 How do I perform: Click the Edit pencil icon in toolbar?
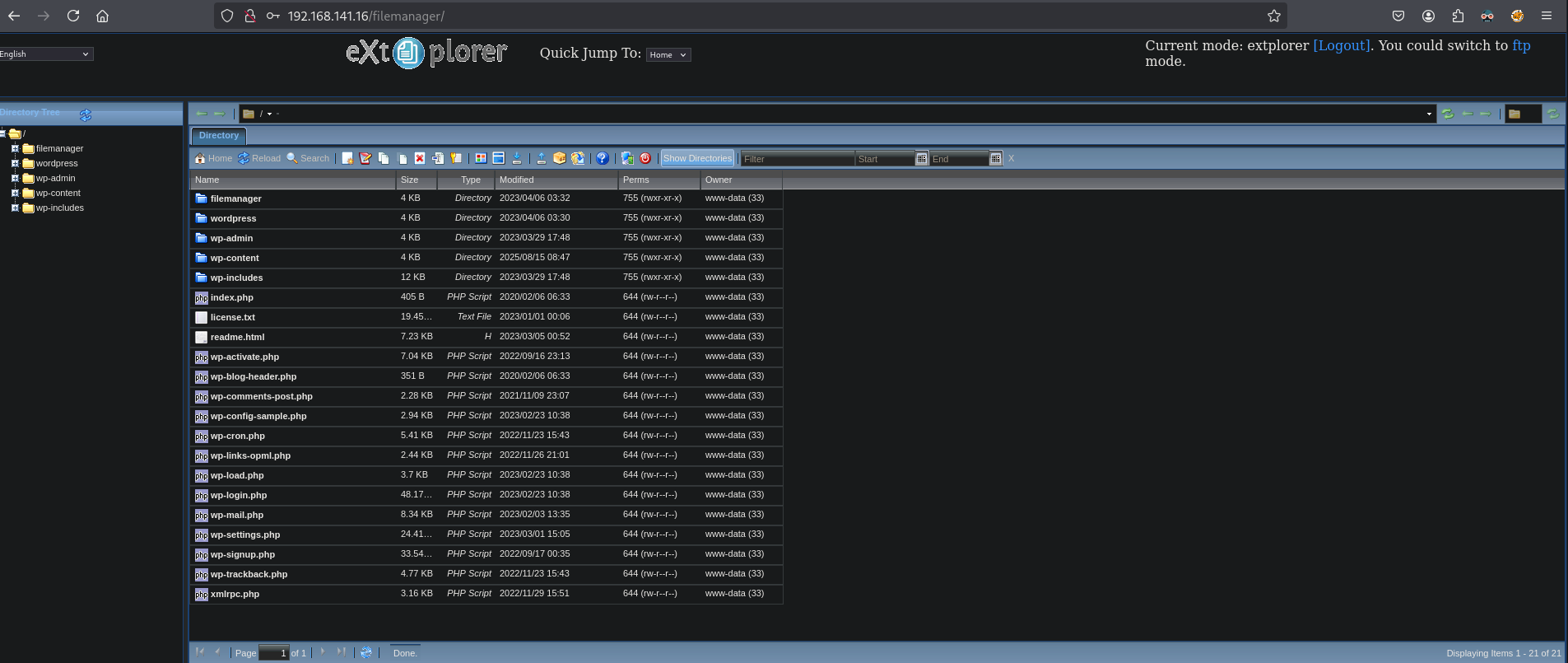pyautogui.click(x=365, y=158)
